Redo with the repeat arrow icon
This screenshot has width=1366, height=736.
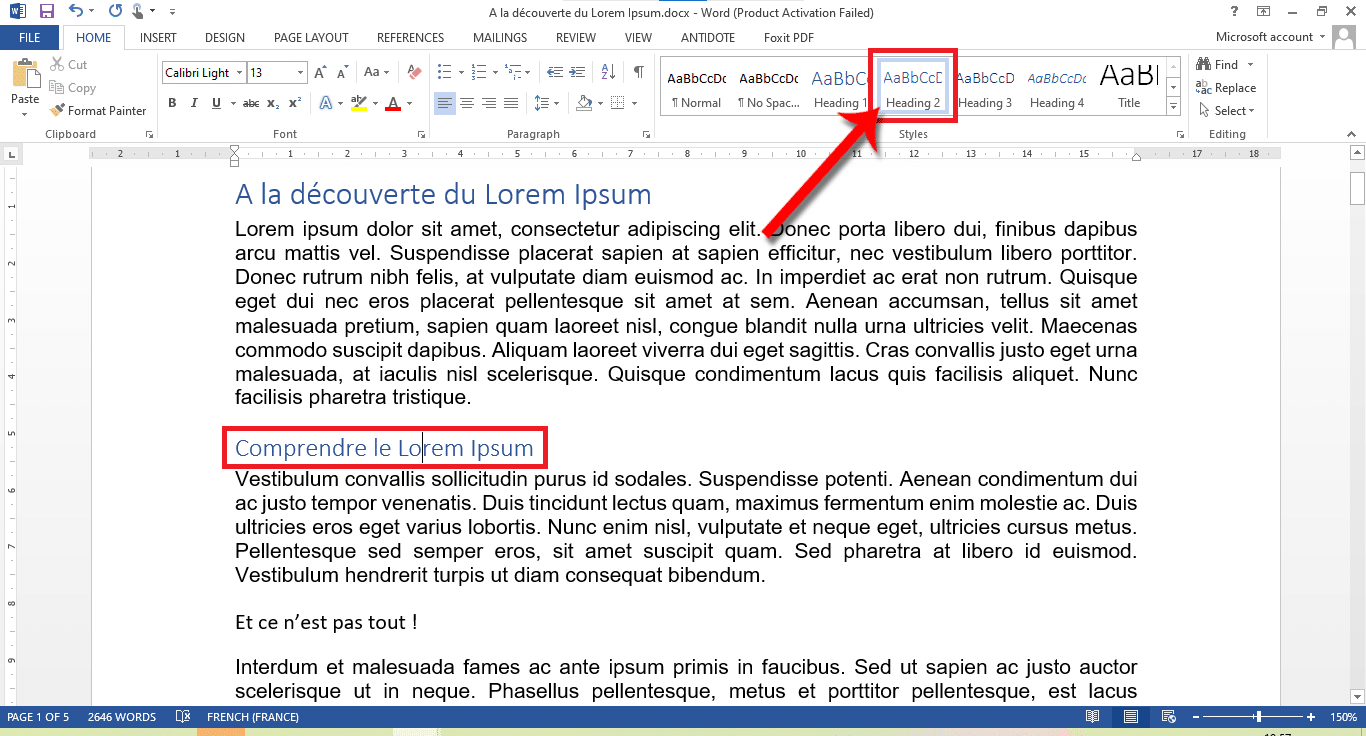(x=115, y=12)
